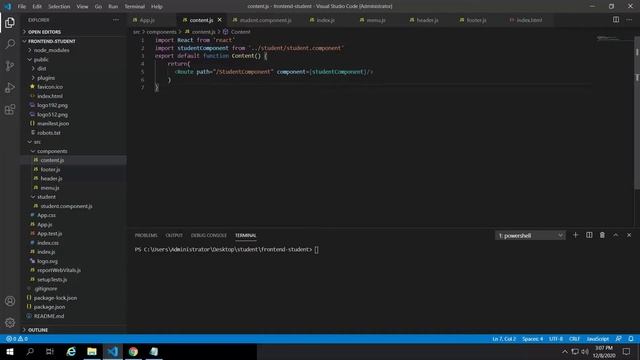Launch Internet Explorer from taskbar
Image resolution: width=640 pixels, height=360 pixels.
point(71,351)
